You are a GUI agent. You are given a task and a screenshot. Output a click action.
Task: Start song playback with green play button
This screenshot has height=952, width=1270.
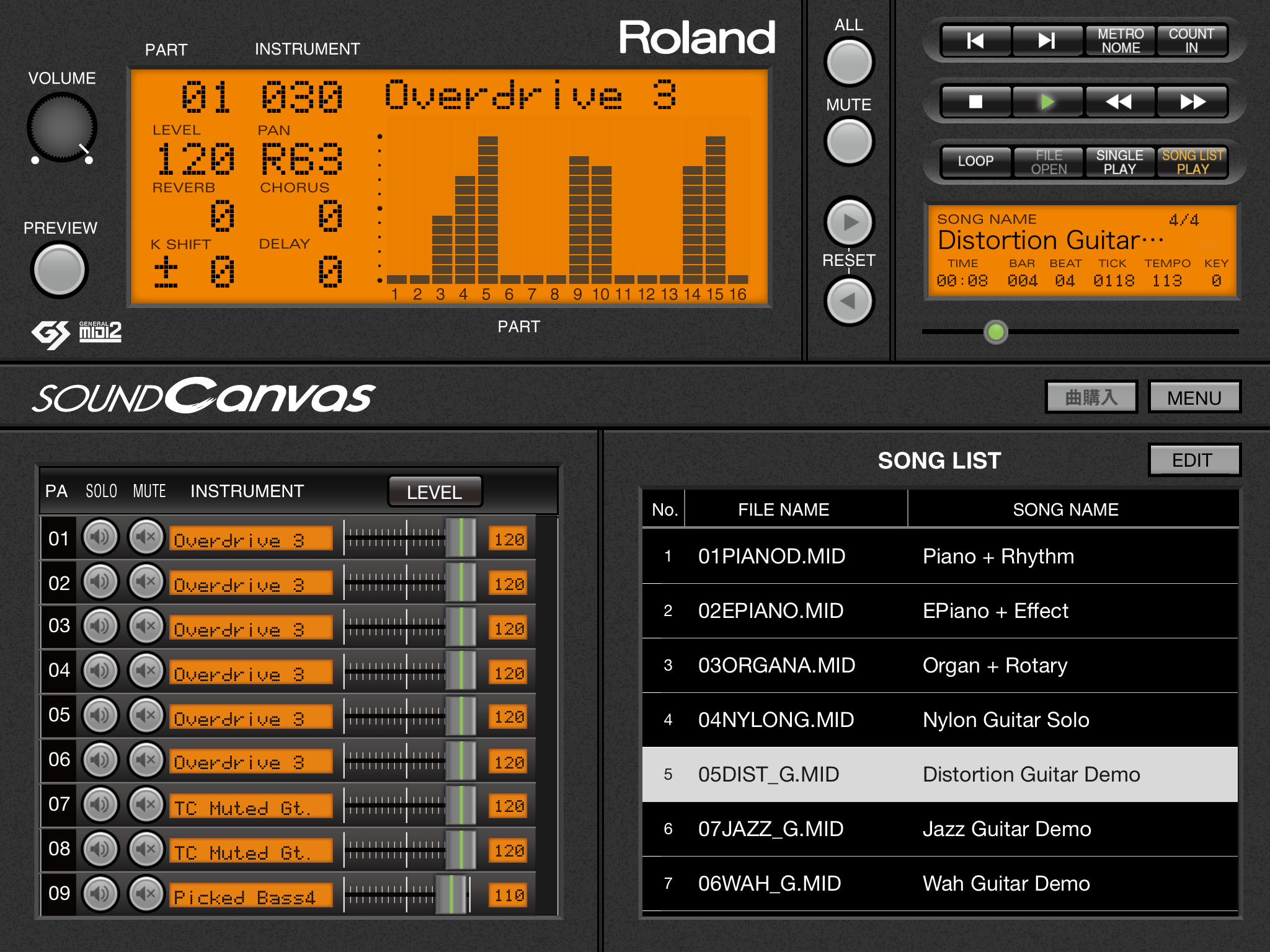click(1047, 102)
